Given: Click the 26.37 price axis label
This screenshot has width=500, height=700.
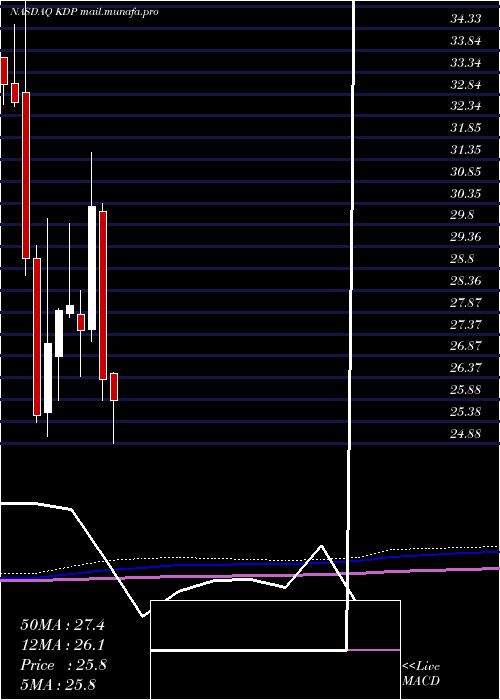Looking at the screenshot, I should (466, 367).
